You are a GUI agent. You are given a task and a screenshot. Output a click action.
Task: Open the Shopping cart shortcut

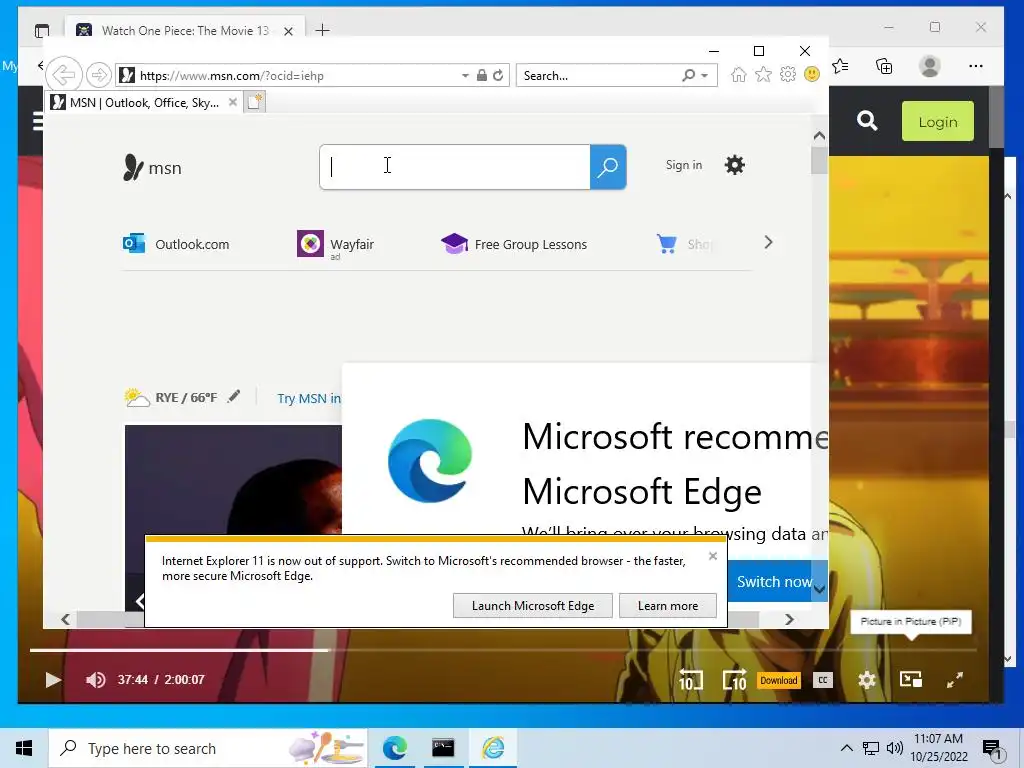684,244
